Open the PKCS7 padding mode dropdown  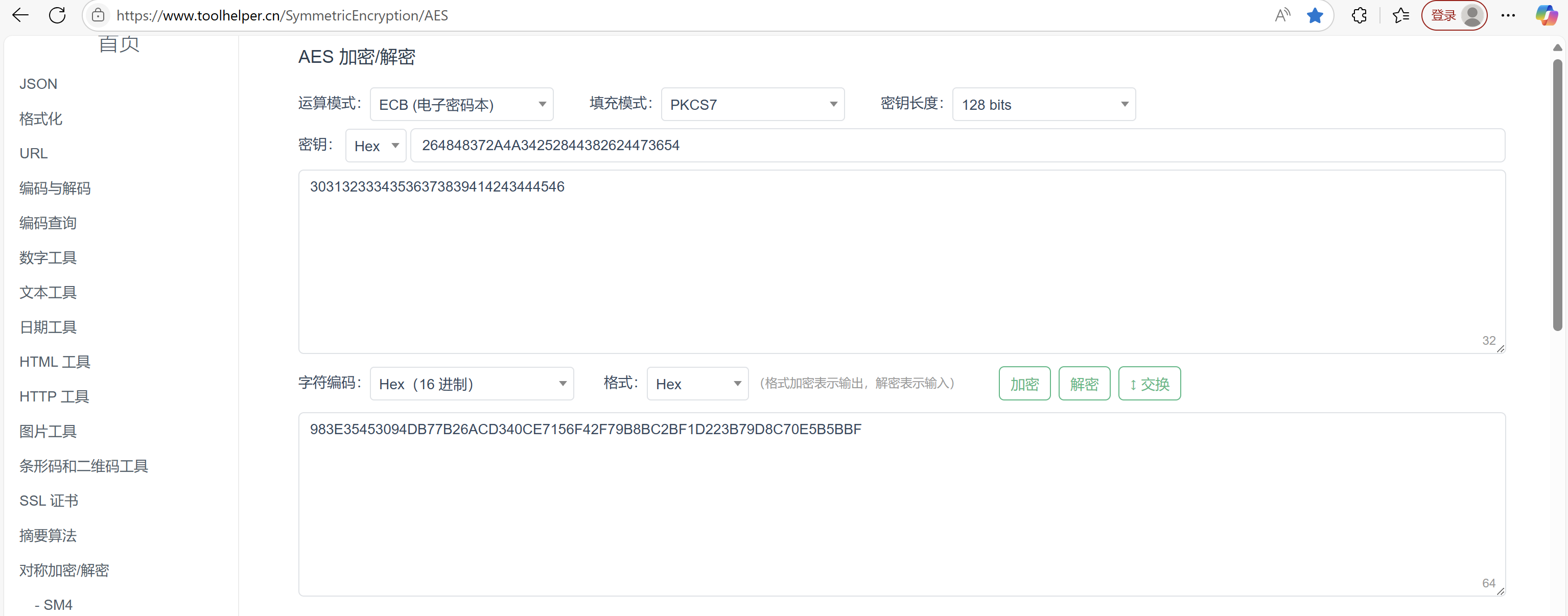pyautogui.click(x=753, y=105)
